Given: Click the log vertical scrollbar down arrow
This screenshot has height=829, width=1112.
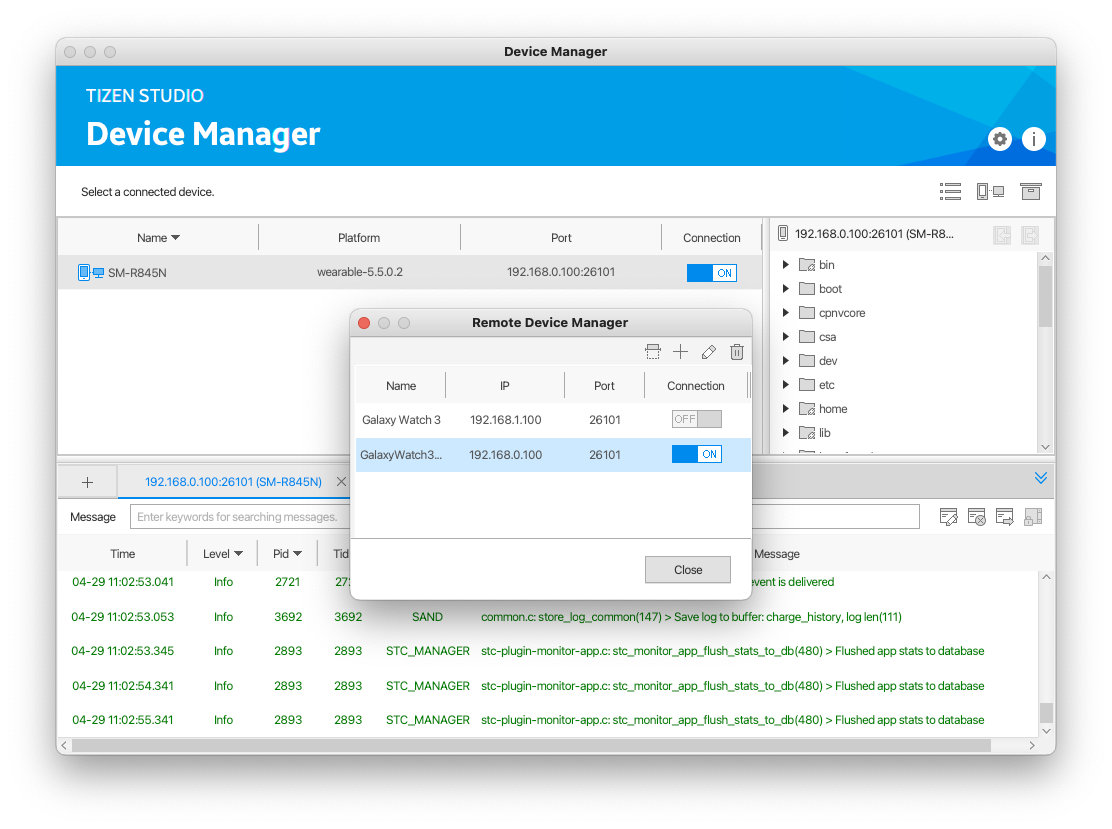Looking at the screenshot, I should click(x=1047, y=731).
